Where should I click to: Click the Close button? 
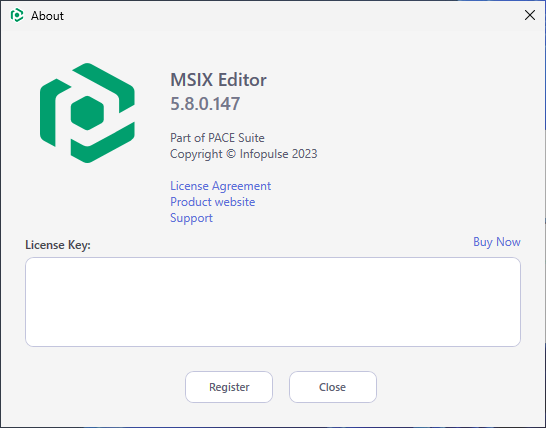(x=333, y=387)
